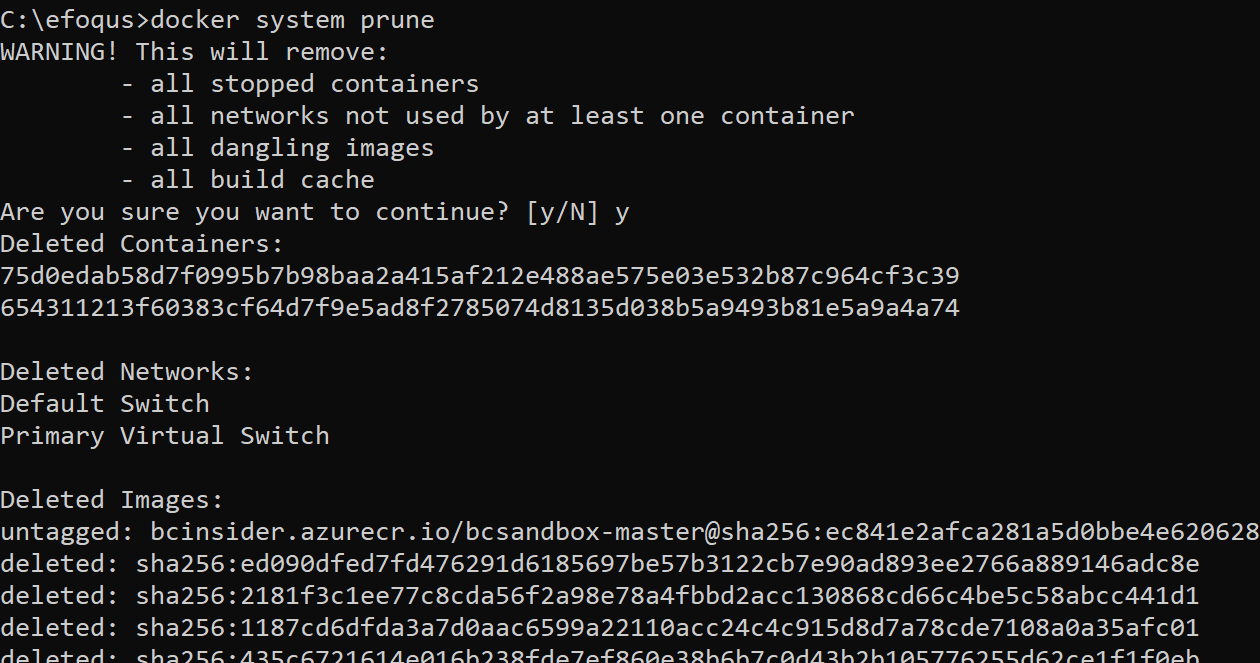Click the typed 'y' answer after prompt

point(622,214)
